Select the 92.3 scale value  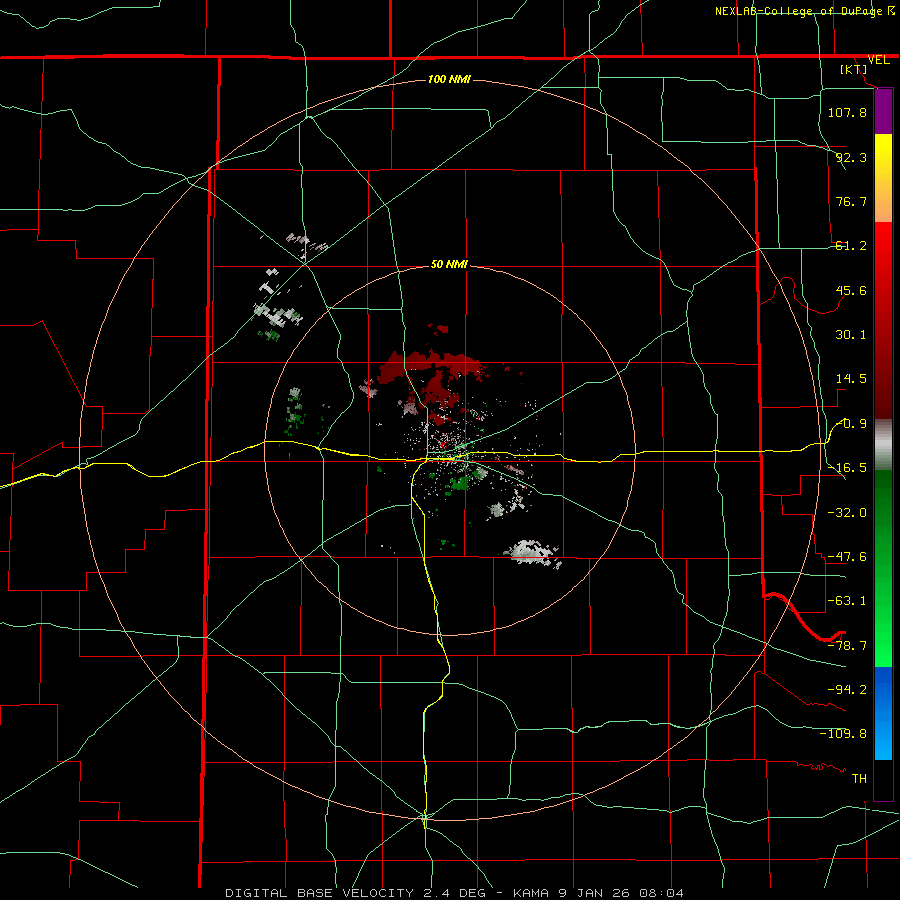coord(851,157)
